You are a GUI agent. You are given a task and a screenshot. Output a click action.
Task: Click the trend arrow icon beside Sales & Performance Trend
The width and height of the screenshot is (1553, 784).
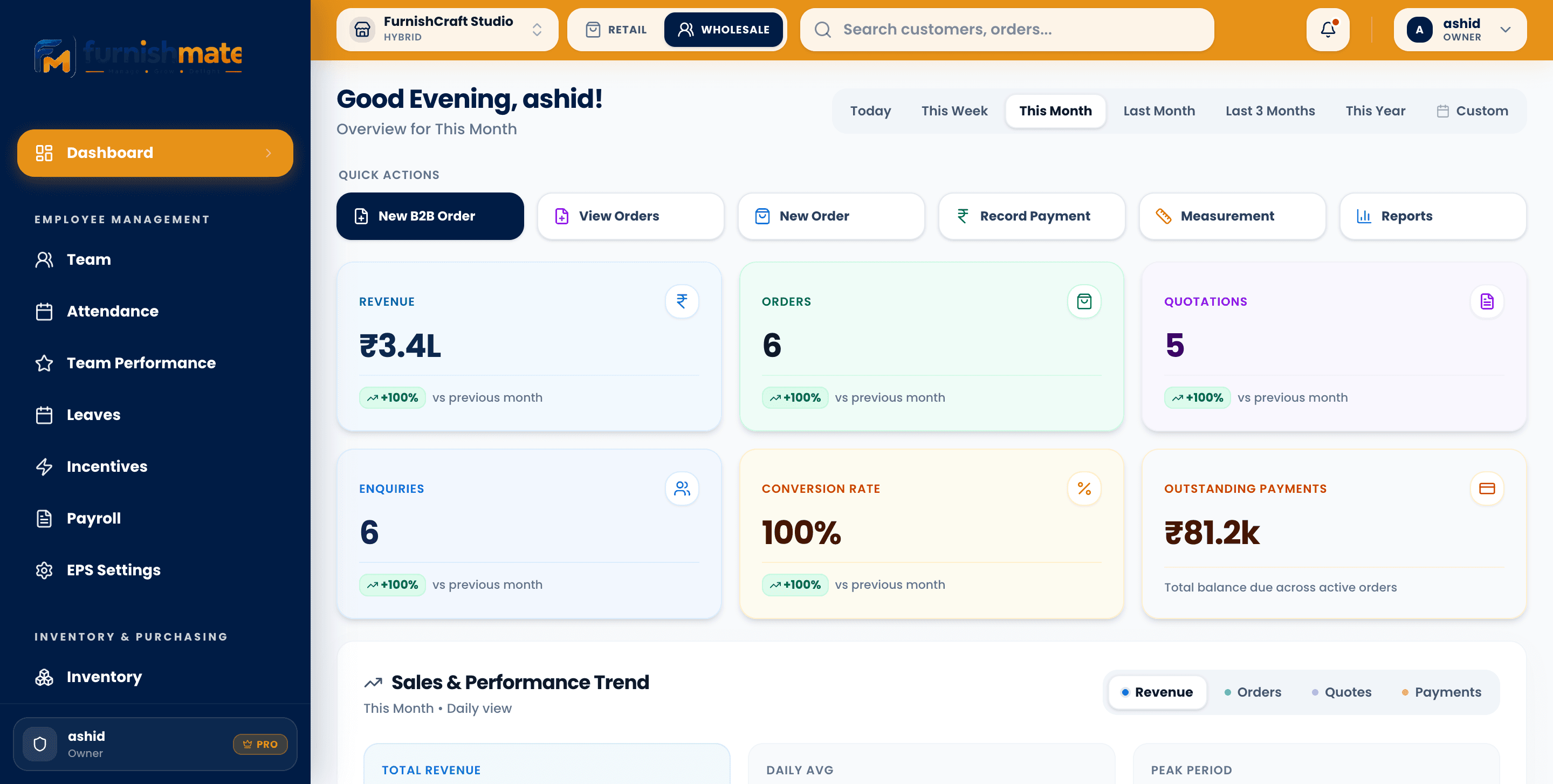coord(373,682)
